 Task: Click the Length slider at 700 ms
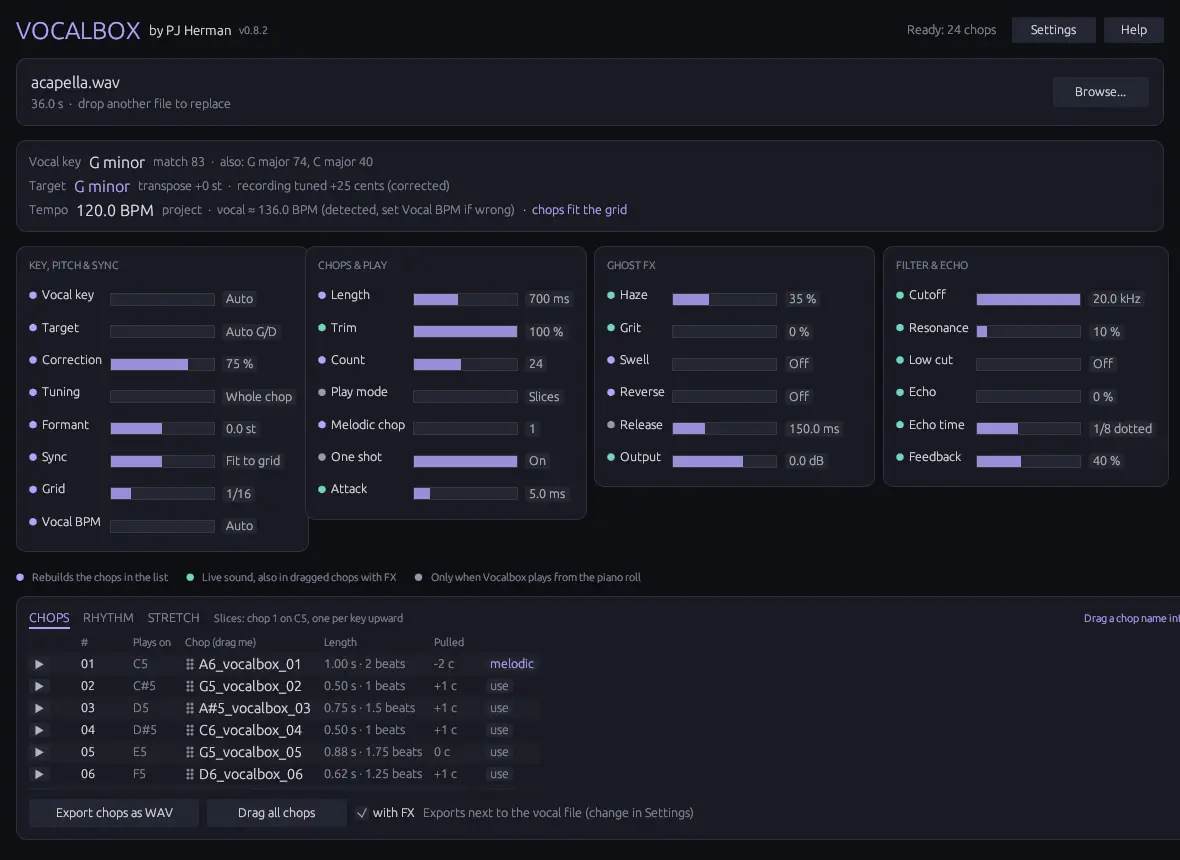(x=465, y=299)
